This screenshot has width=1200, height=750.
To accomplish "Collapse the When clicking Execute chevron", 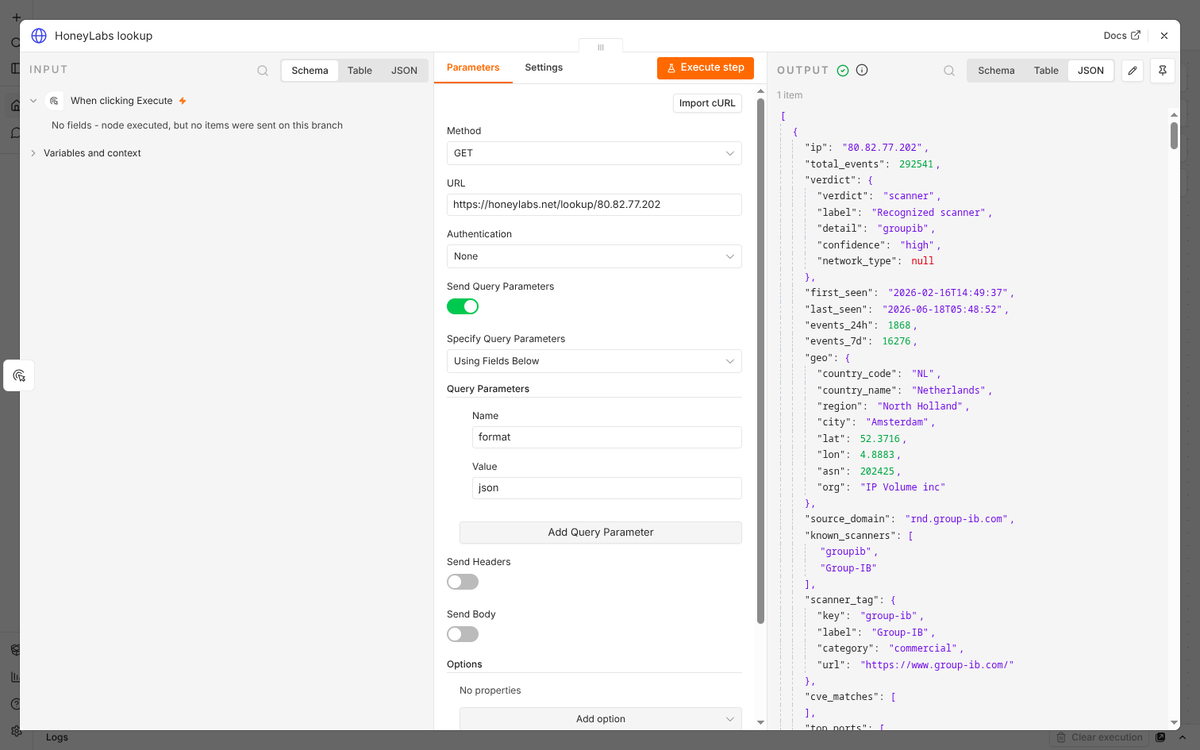I will (x=33, y=101).
